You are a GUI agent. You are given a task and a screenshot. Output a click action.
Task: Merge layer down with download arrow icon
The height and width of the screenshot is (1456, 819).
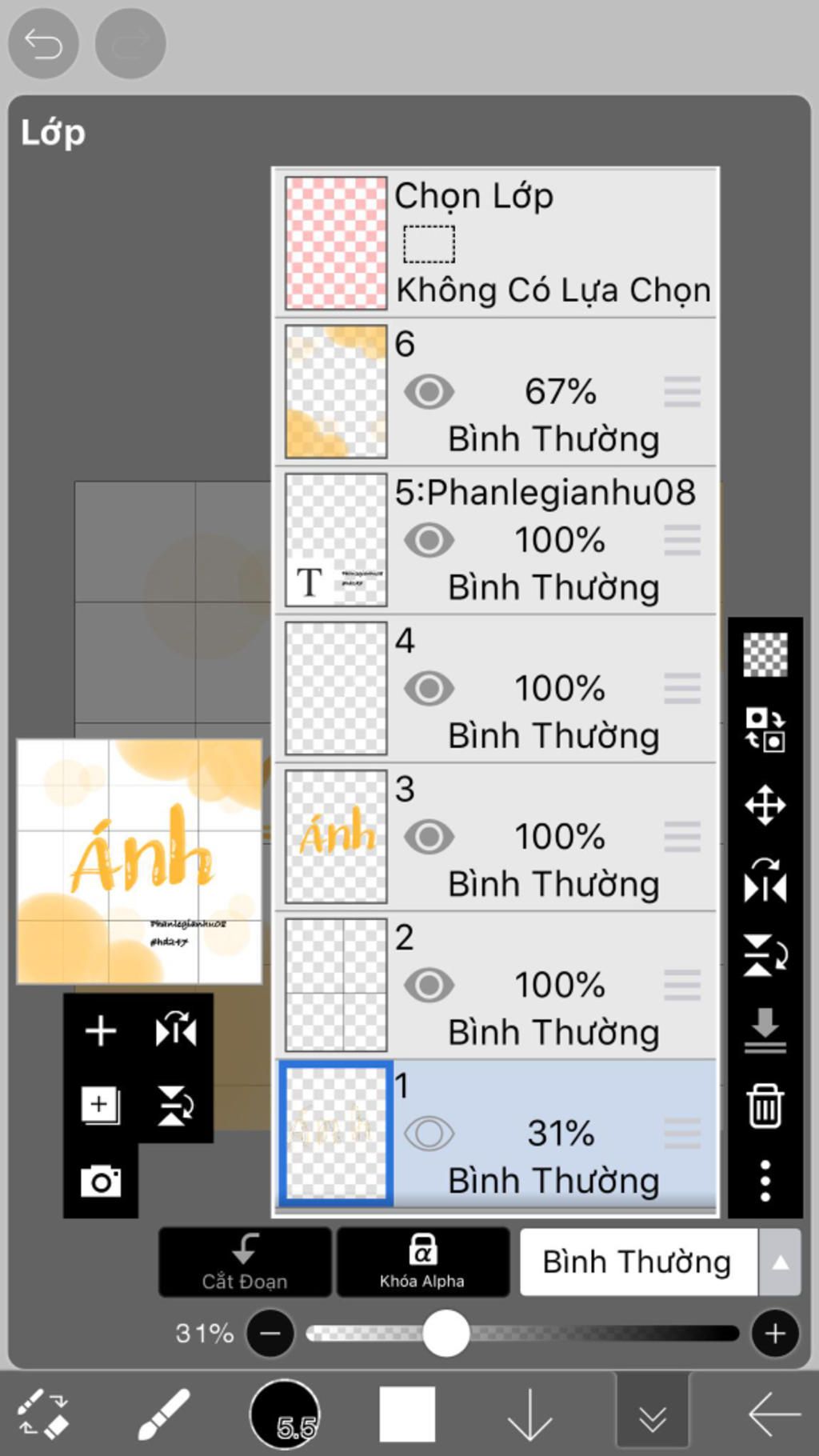765,1030
